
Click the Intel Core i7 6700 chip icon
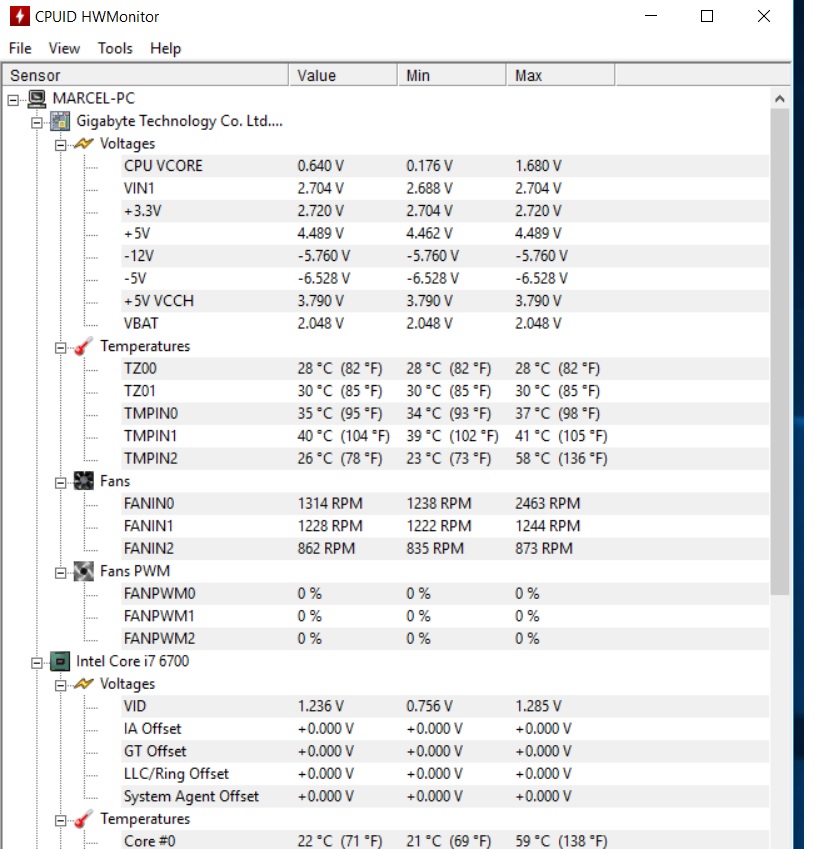pos(60,662)
